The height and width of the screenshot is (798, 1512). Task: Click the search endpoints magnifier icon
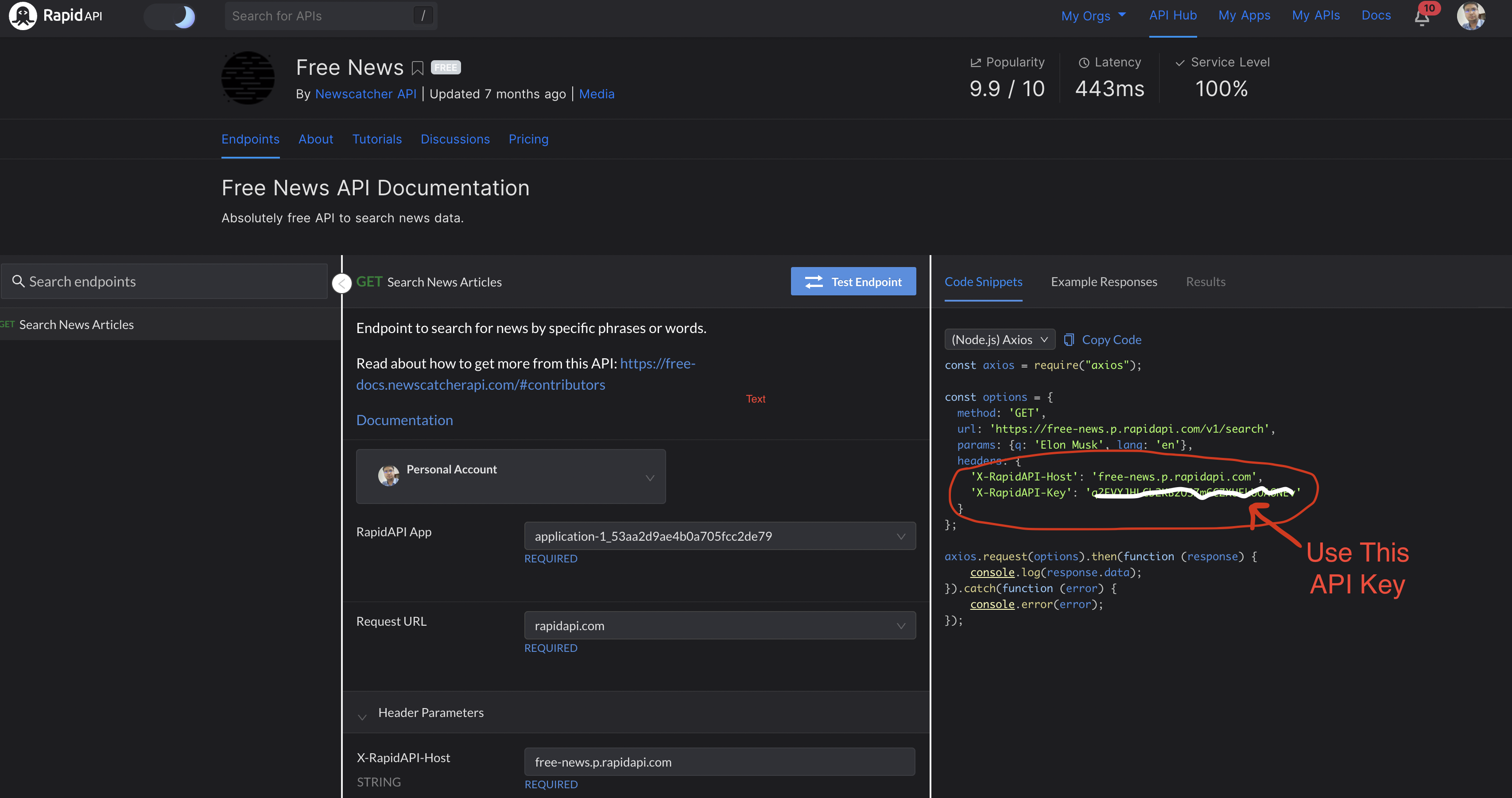(x=18, y=282)
